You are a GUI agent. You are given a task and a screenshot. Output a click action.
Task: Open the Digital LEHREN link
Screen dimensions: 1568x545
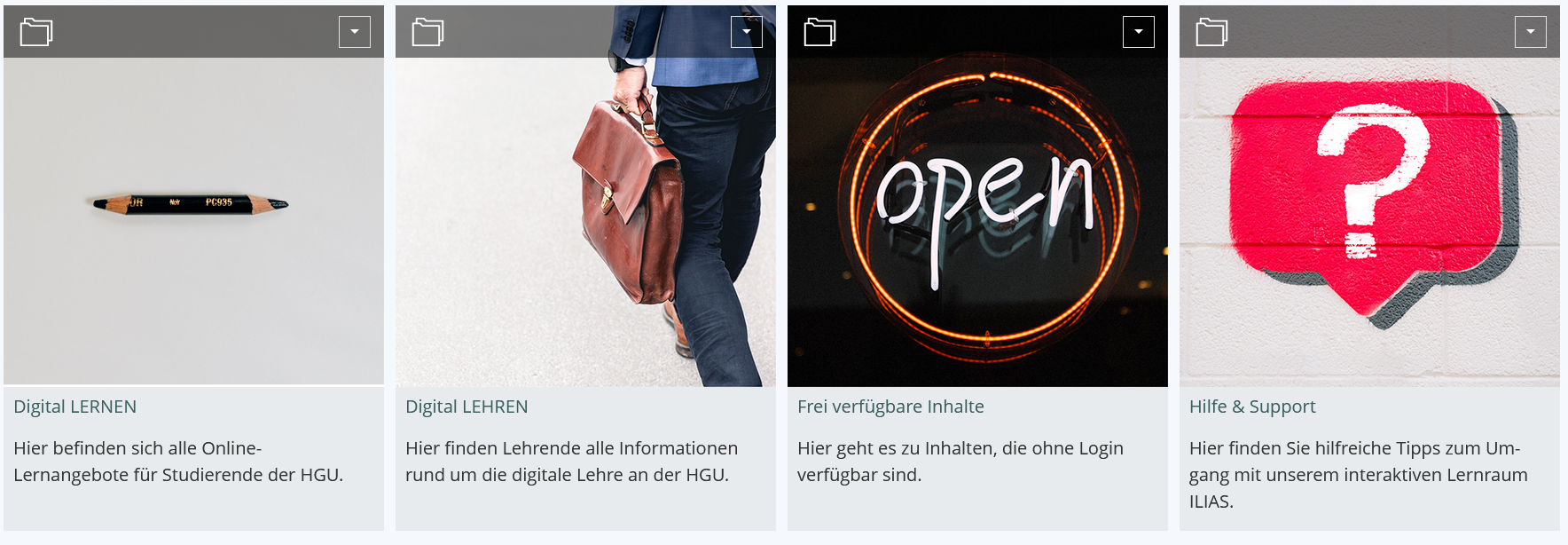466,407
